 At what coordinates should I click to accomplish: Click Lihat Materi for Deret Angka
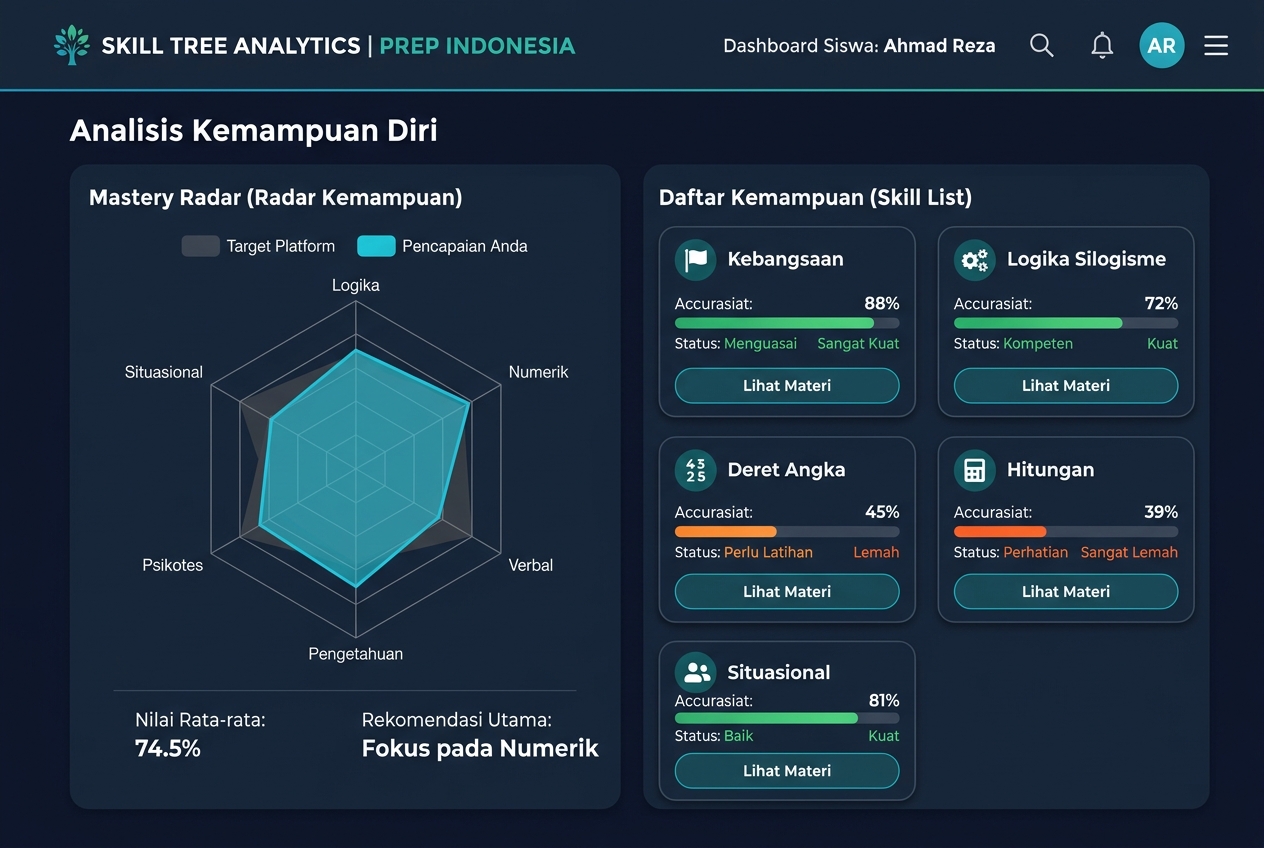click(x=787, y=591)
